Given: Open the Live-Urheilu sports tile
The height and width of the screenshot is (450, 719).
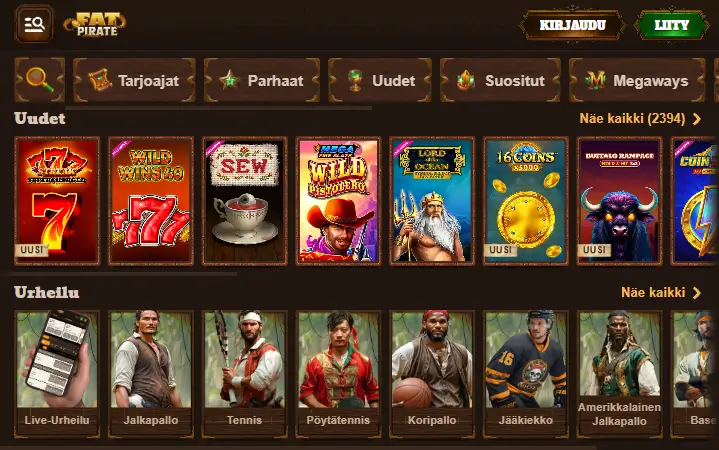Looking at the screenshot, I should point(57,374).
